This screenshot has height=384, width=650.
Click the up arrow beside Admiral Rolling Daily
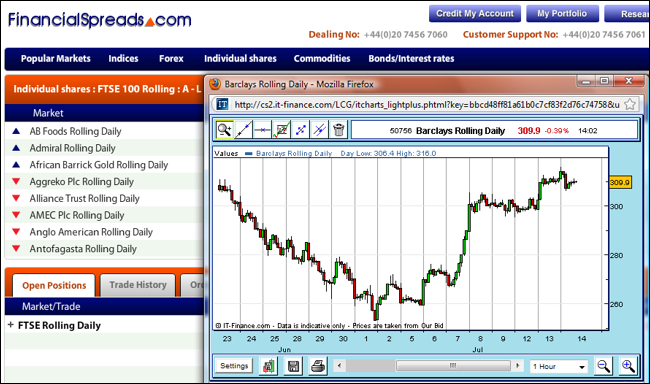(x=16, y=148)
